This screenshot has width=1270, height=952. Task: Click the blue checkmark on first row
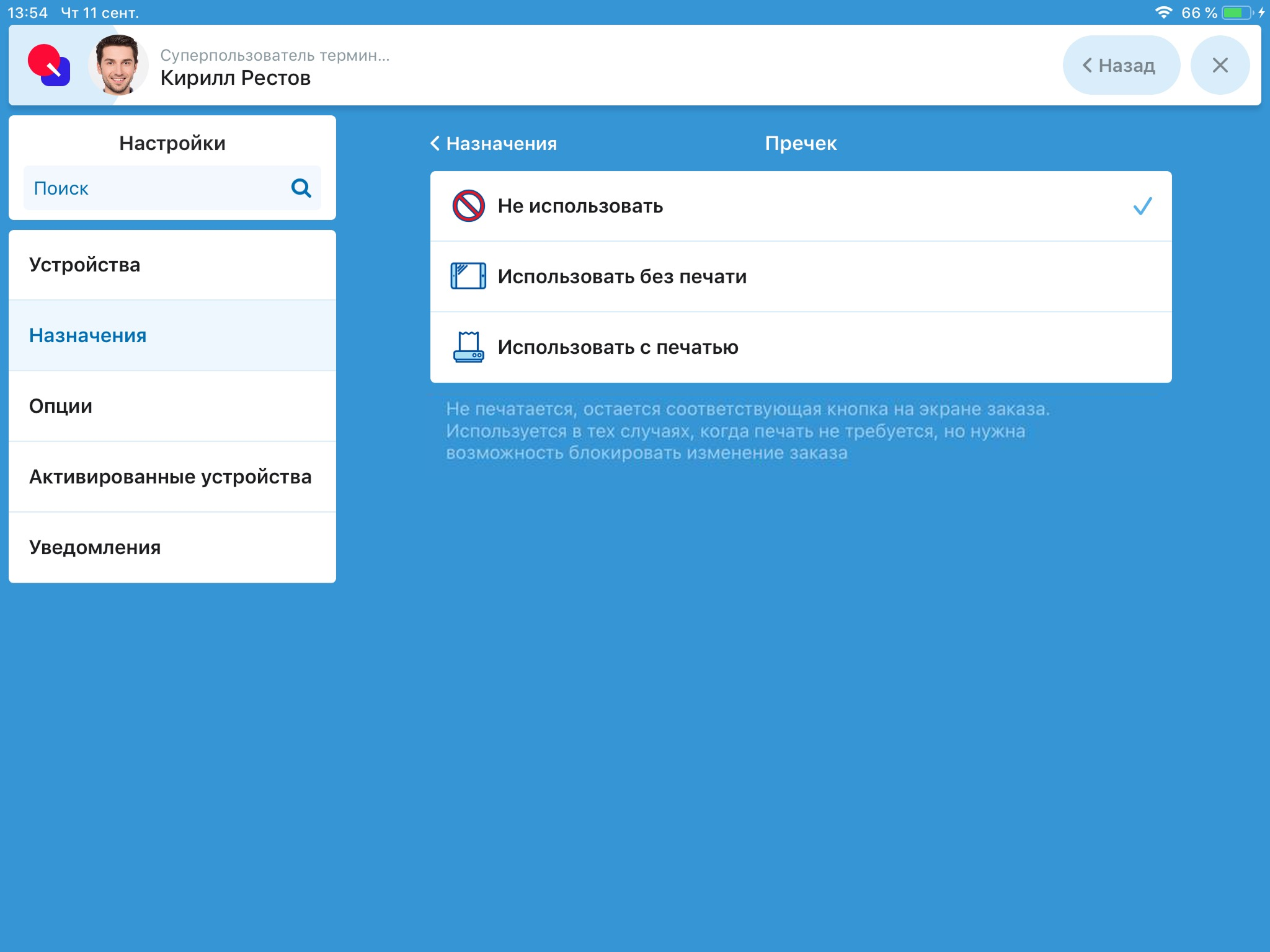1142,206
